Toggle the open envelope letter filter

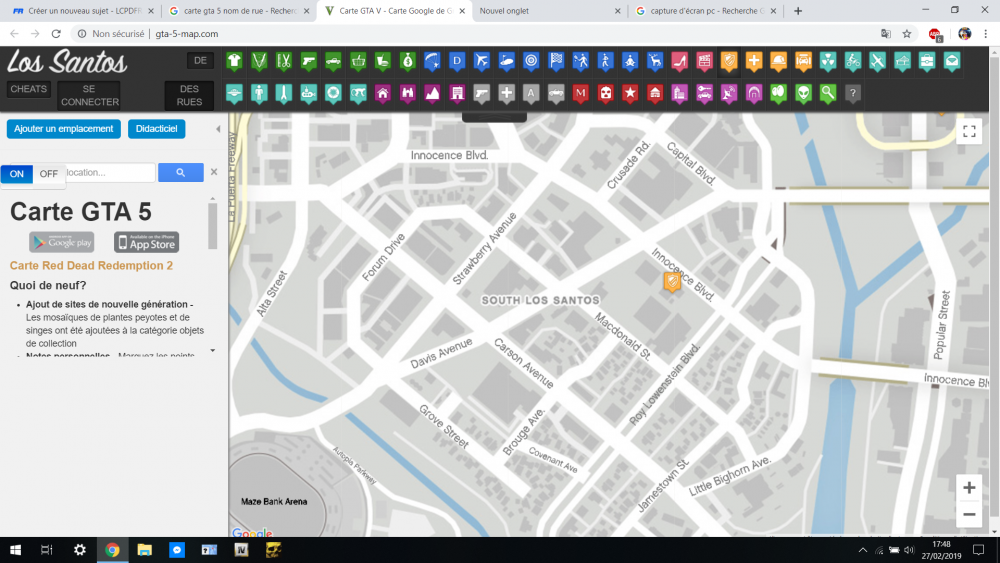click(x=952, y=62)
